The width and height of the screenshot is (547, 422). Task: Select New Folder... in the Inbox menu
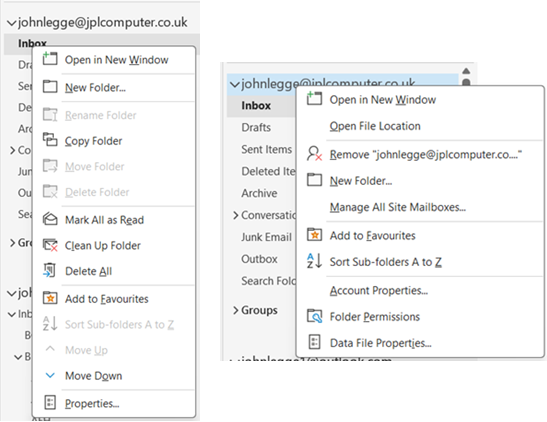(x=114, y=87)
